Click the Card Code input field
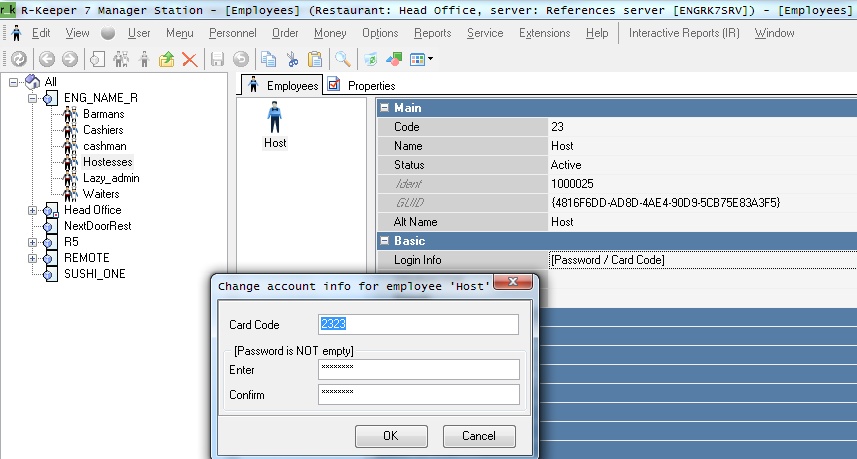This screenshot has height=459, width=857. coord(418,324)
